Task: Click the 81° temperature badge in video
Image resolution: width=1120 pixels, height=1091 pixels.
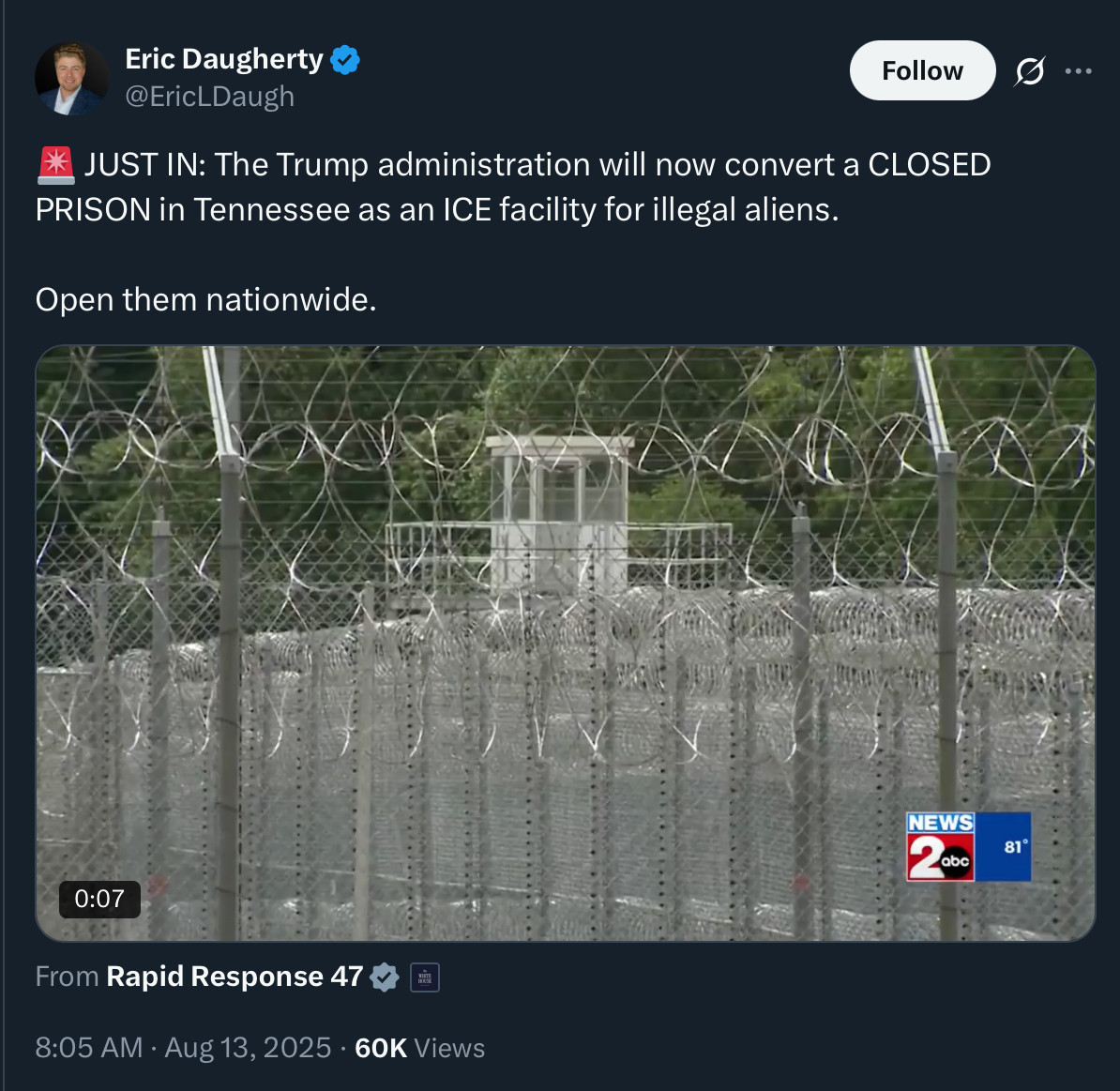Action: click(x=1004, y=847)
